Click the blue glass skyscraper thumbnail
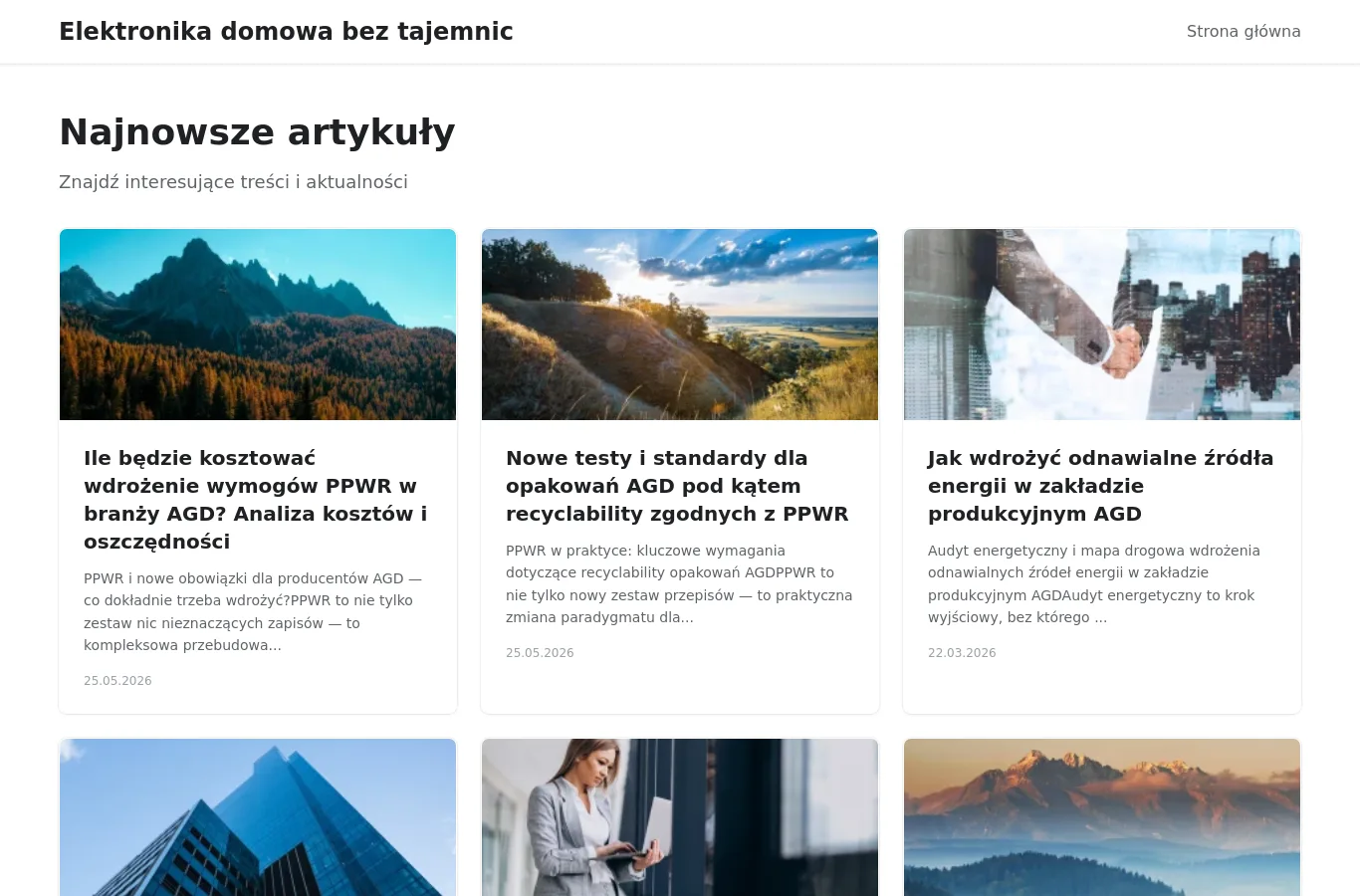This screenshot has width=1360, height=896. (258, 817)
